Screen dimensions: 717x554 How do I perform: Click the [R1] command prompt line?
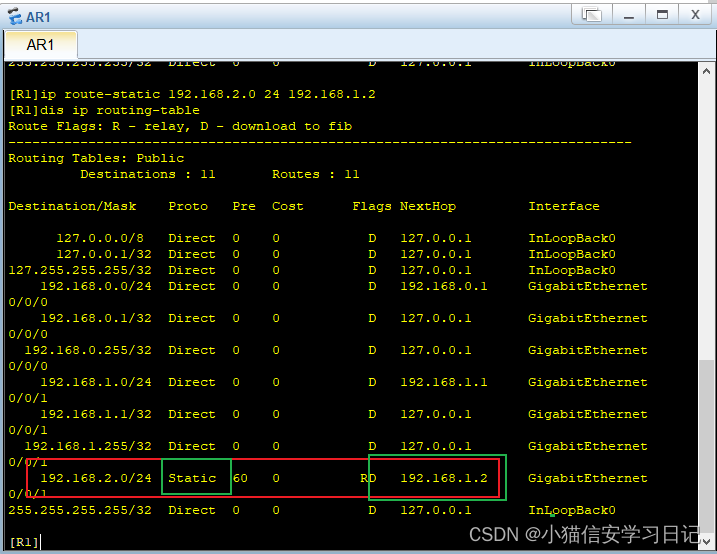pos(24,543)
